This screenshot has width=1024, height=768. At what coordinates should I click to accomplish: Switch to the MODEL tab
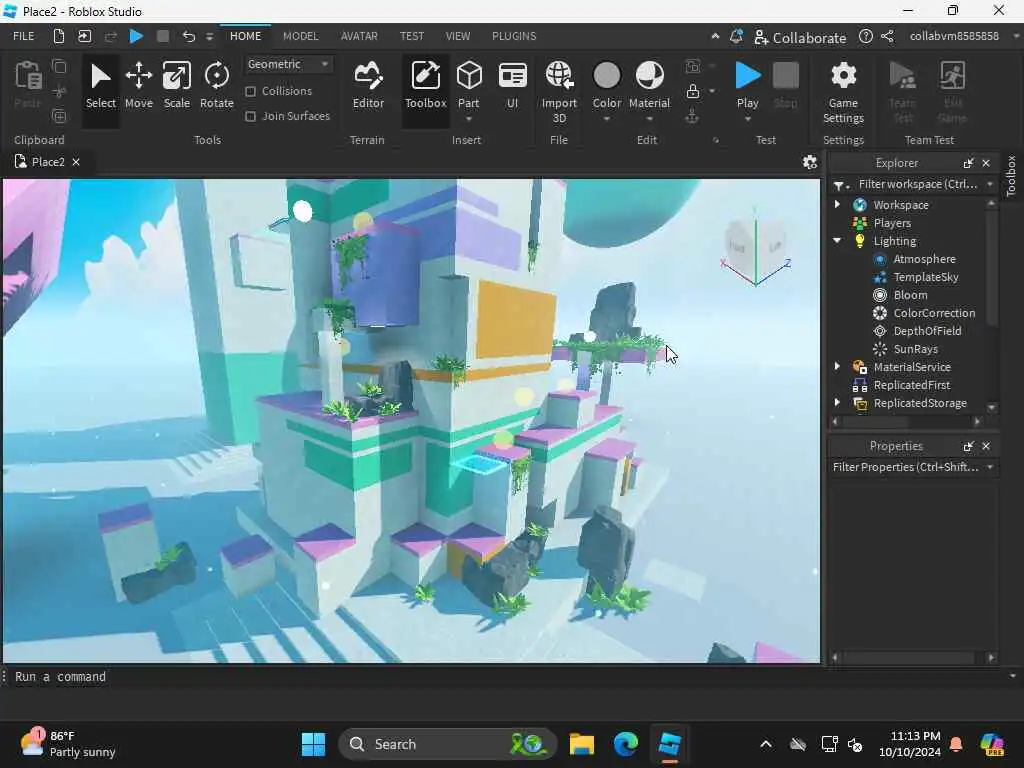(300, 37)
